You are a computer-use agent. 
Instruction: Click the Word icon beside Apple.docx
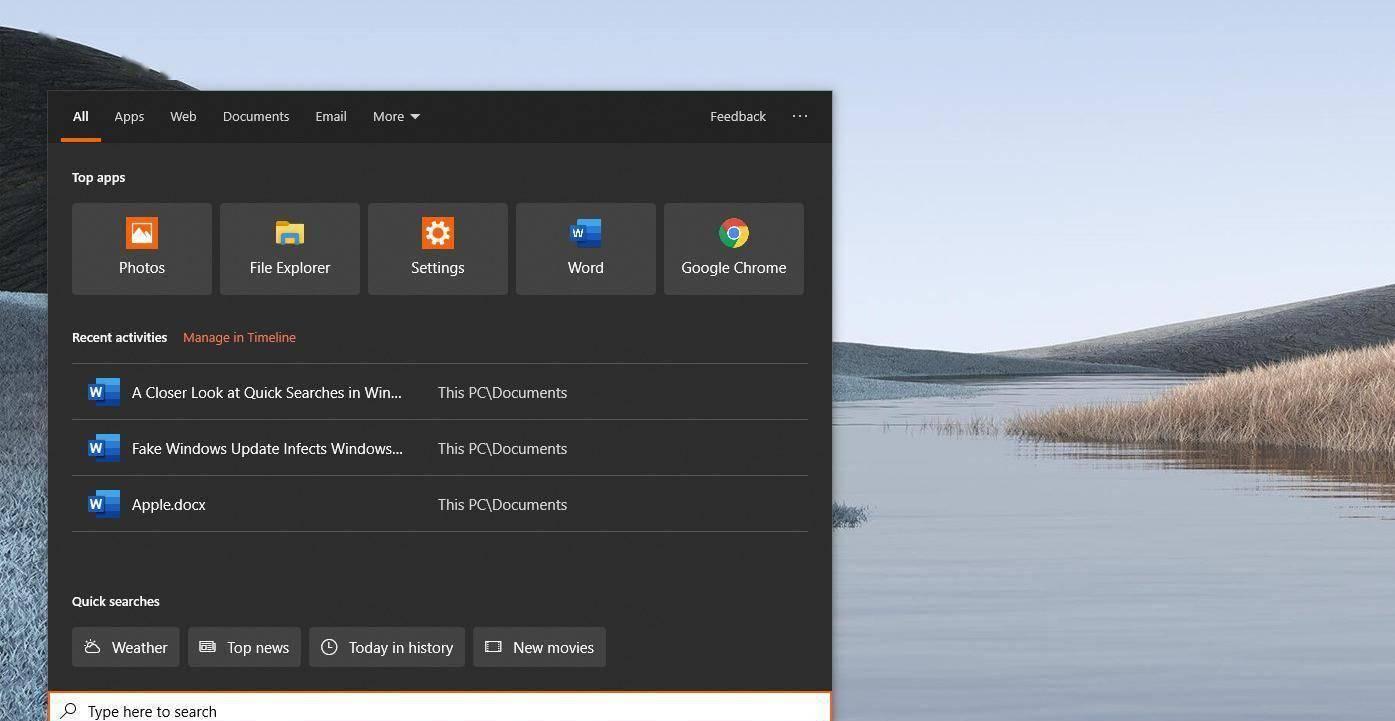pos(103,504)
